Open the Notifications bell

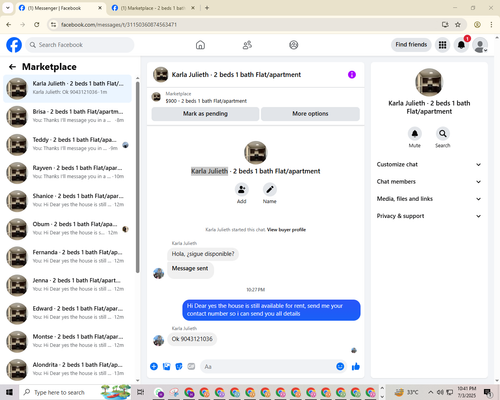(461, 45)
